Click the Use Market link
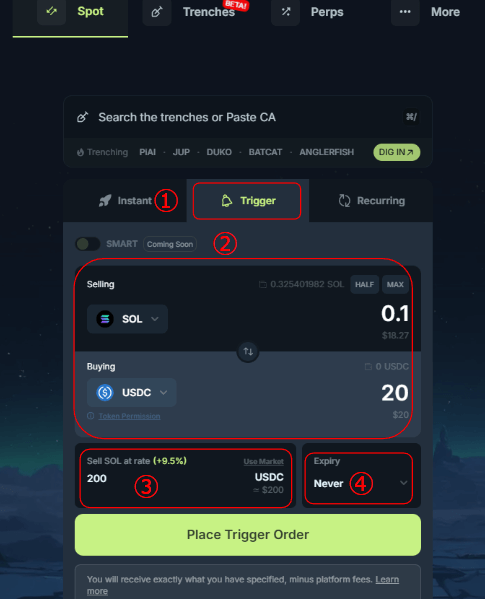 tap(264, 461)
